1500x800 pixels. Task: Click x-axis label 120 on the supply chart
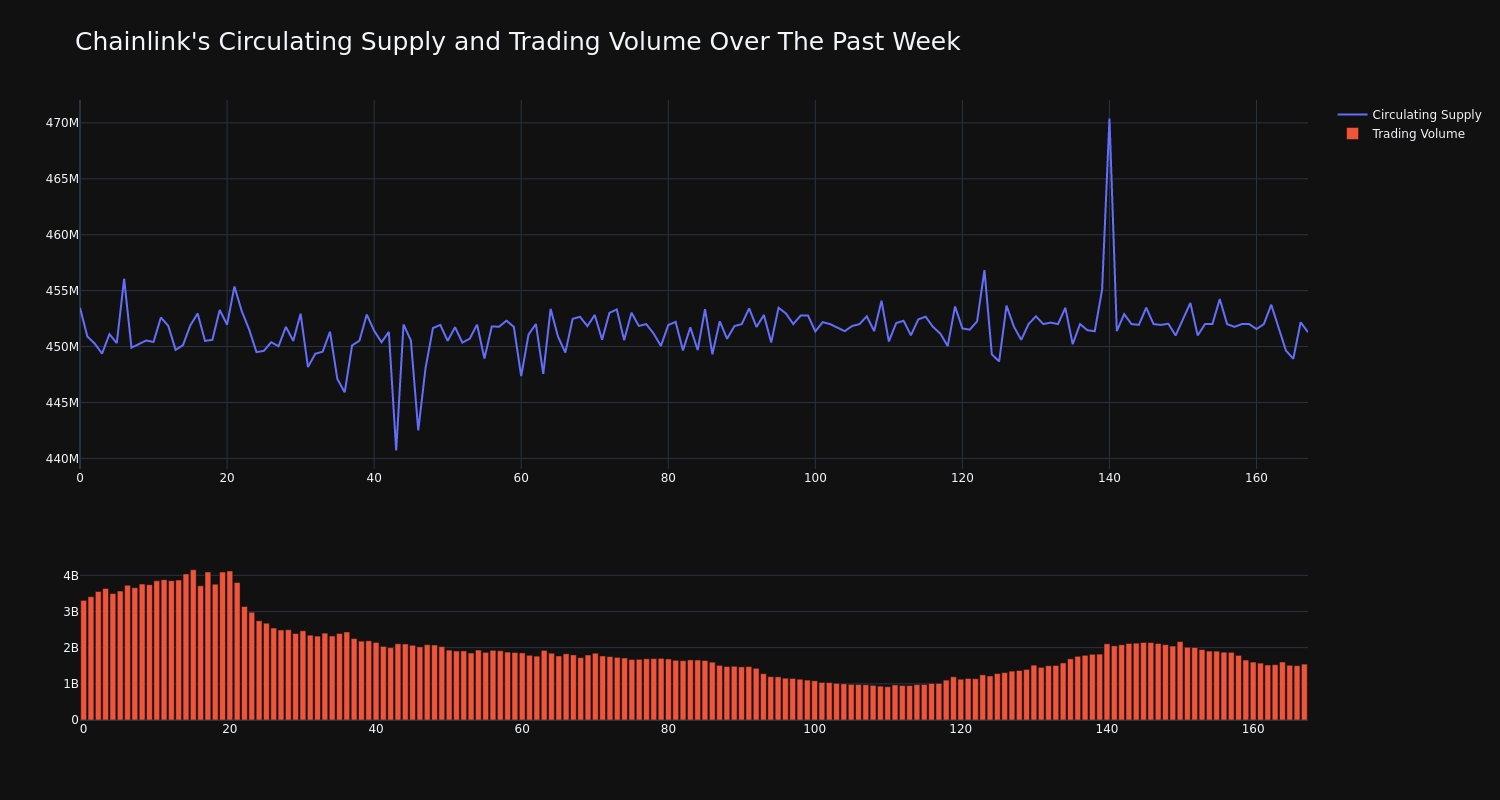point(962,478)
